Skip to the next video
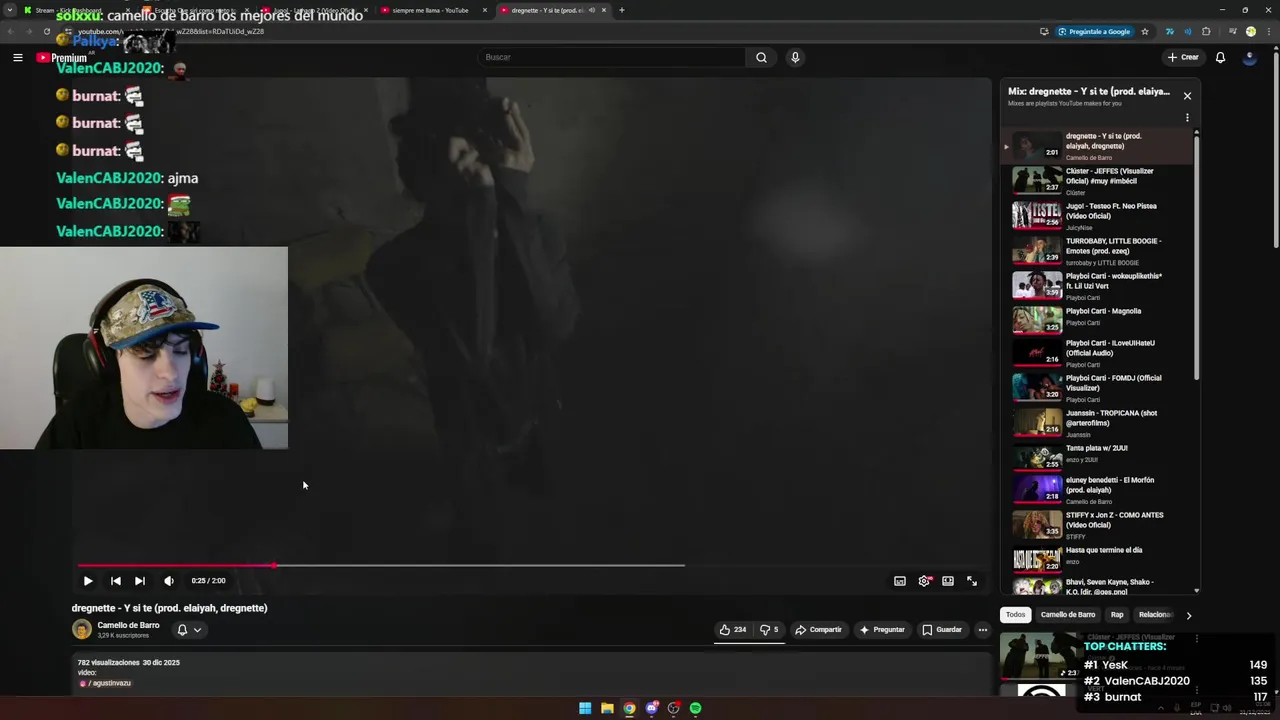The height and width of the screenshot is (720, 1280). 140,581
